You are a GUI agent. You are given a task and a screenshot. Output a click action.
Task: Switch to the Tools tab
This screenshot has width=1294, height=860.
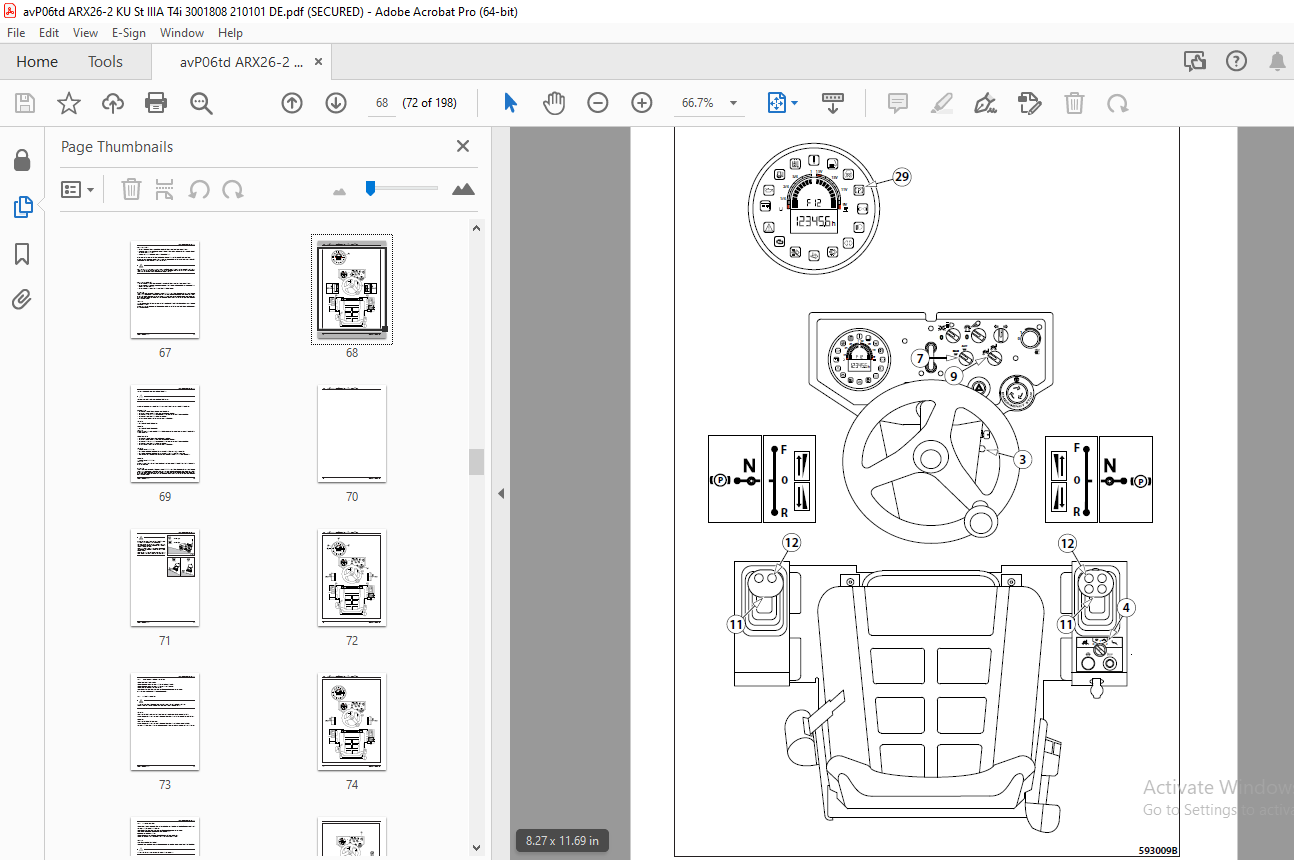(105, 62)
